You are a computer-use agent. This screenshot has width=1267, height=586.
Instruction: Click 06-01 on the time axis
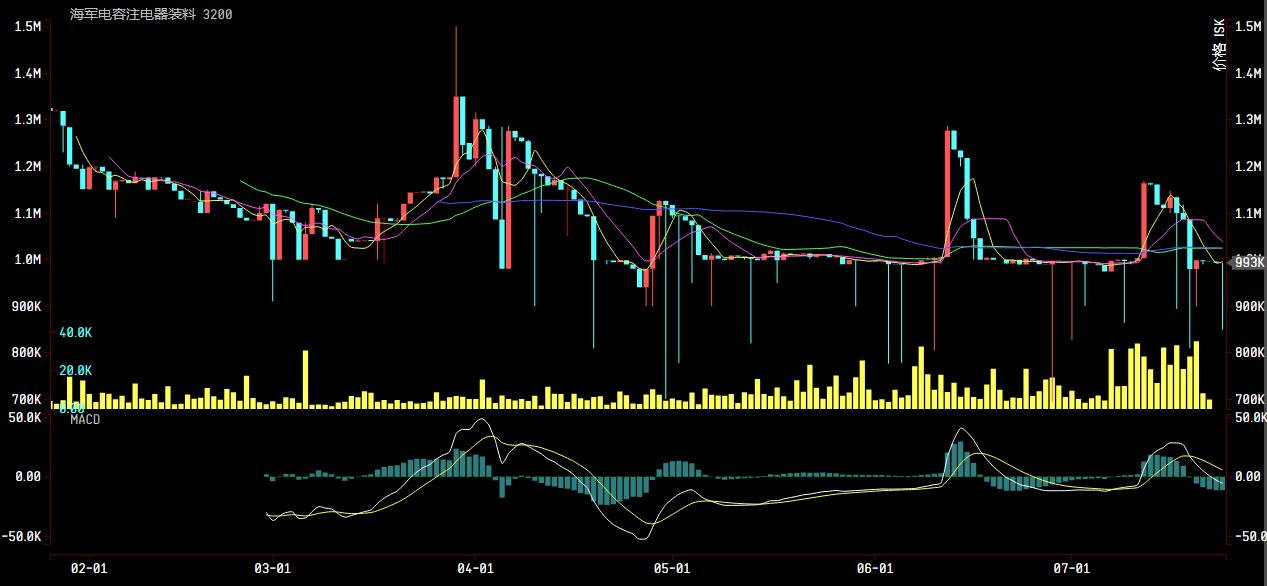click(875, 568)
